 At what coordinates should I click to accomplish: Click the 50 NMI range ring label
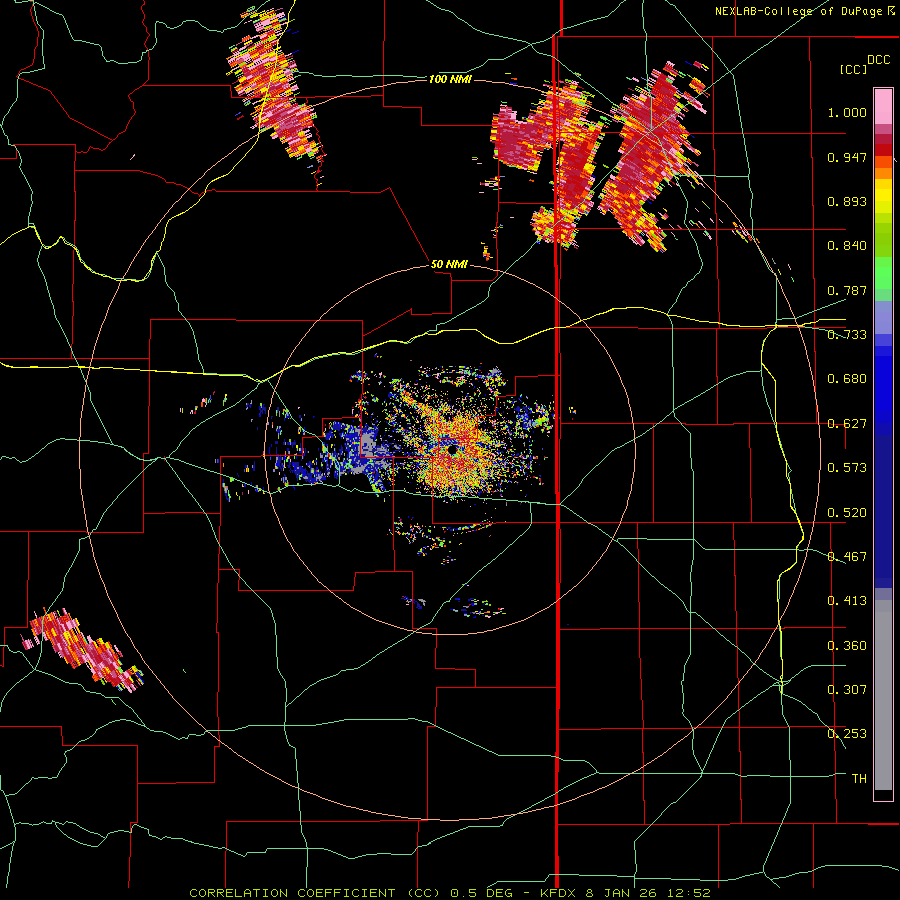tap(449, 264)
